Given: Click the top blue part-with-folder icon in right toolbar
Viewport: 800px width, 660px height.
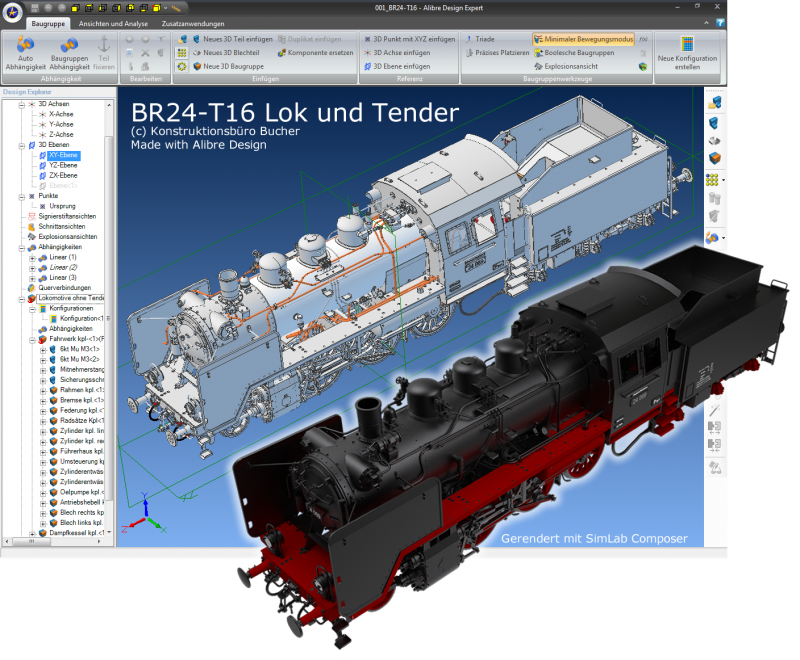Looking at the screenshot, I should 714,103.
